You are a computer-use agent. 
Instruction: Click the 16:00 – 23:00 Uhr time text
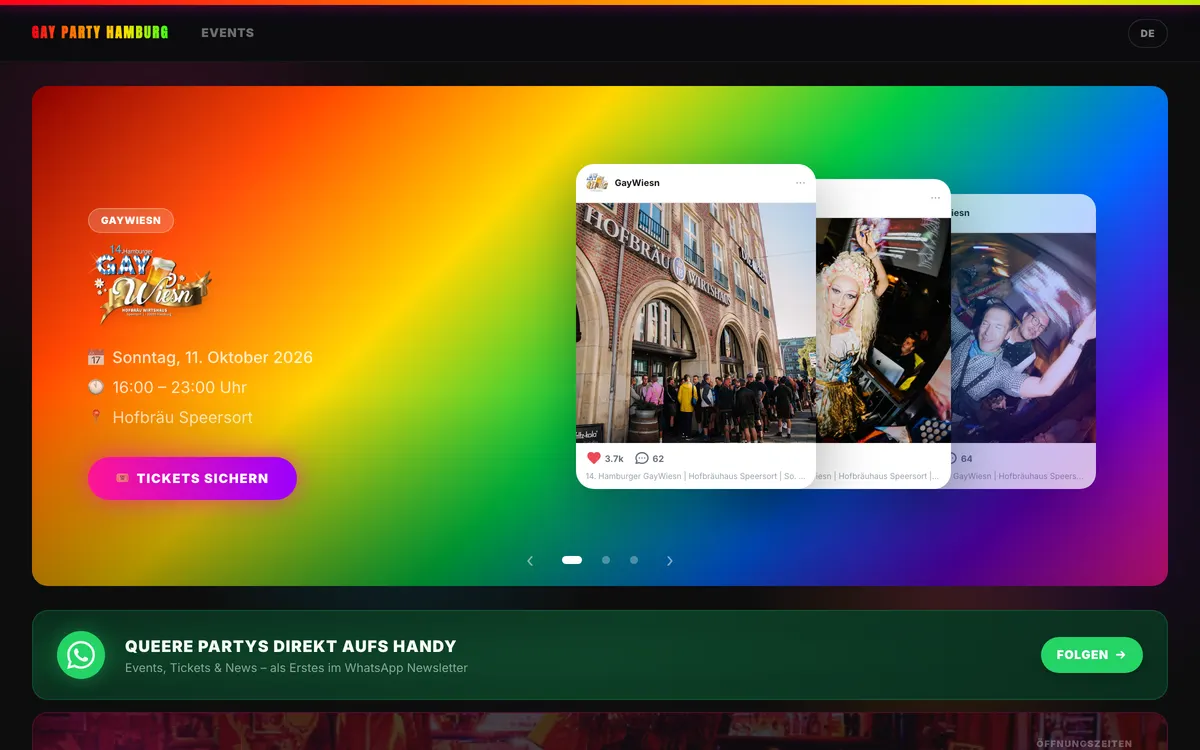(180, 387)
